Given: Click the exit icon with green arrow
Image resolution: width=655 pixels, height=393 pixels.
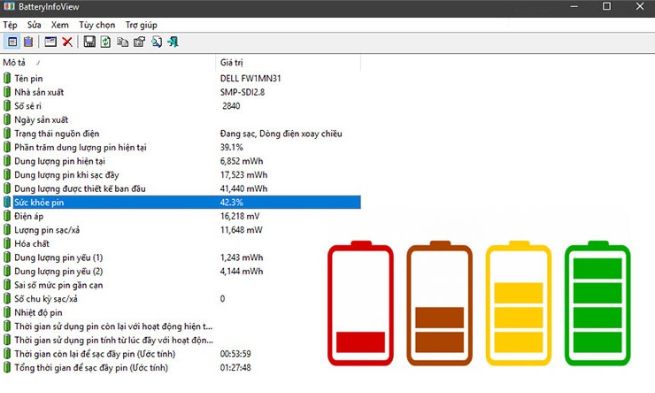Looking at the screenshot, I should tap(173, 42).
